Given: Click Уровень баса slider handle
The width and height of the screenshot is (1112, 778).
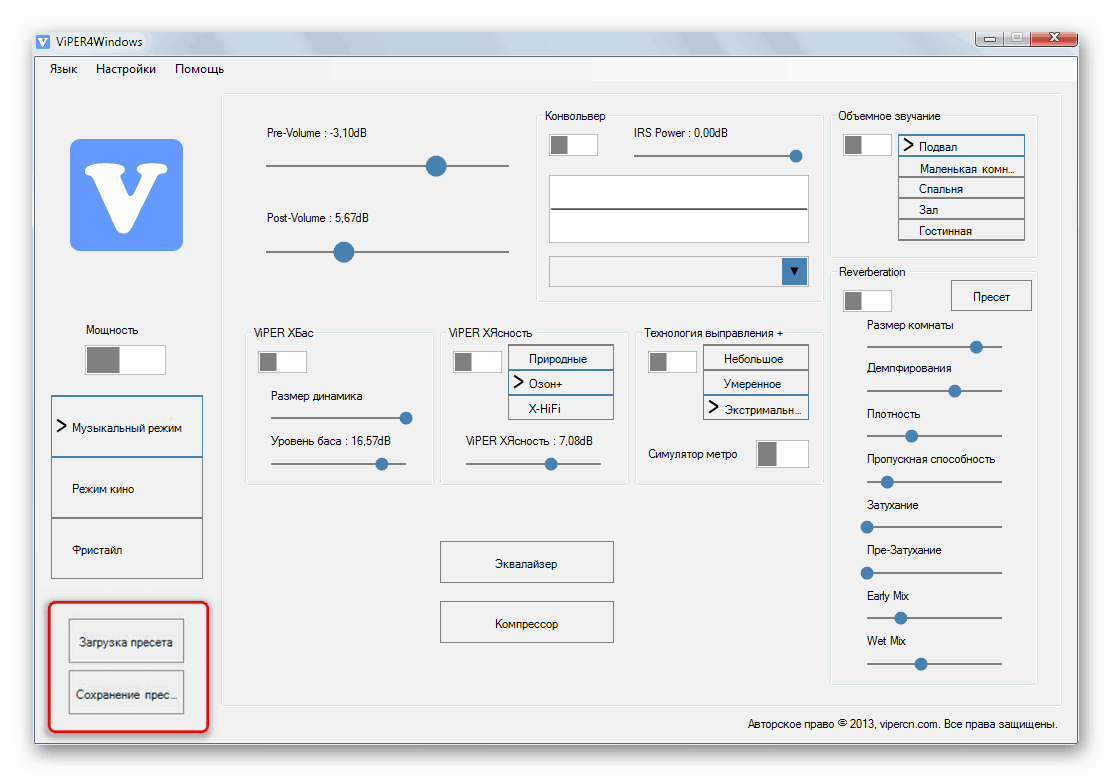Looking at the screenshot, I should [382, 465].
